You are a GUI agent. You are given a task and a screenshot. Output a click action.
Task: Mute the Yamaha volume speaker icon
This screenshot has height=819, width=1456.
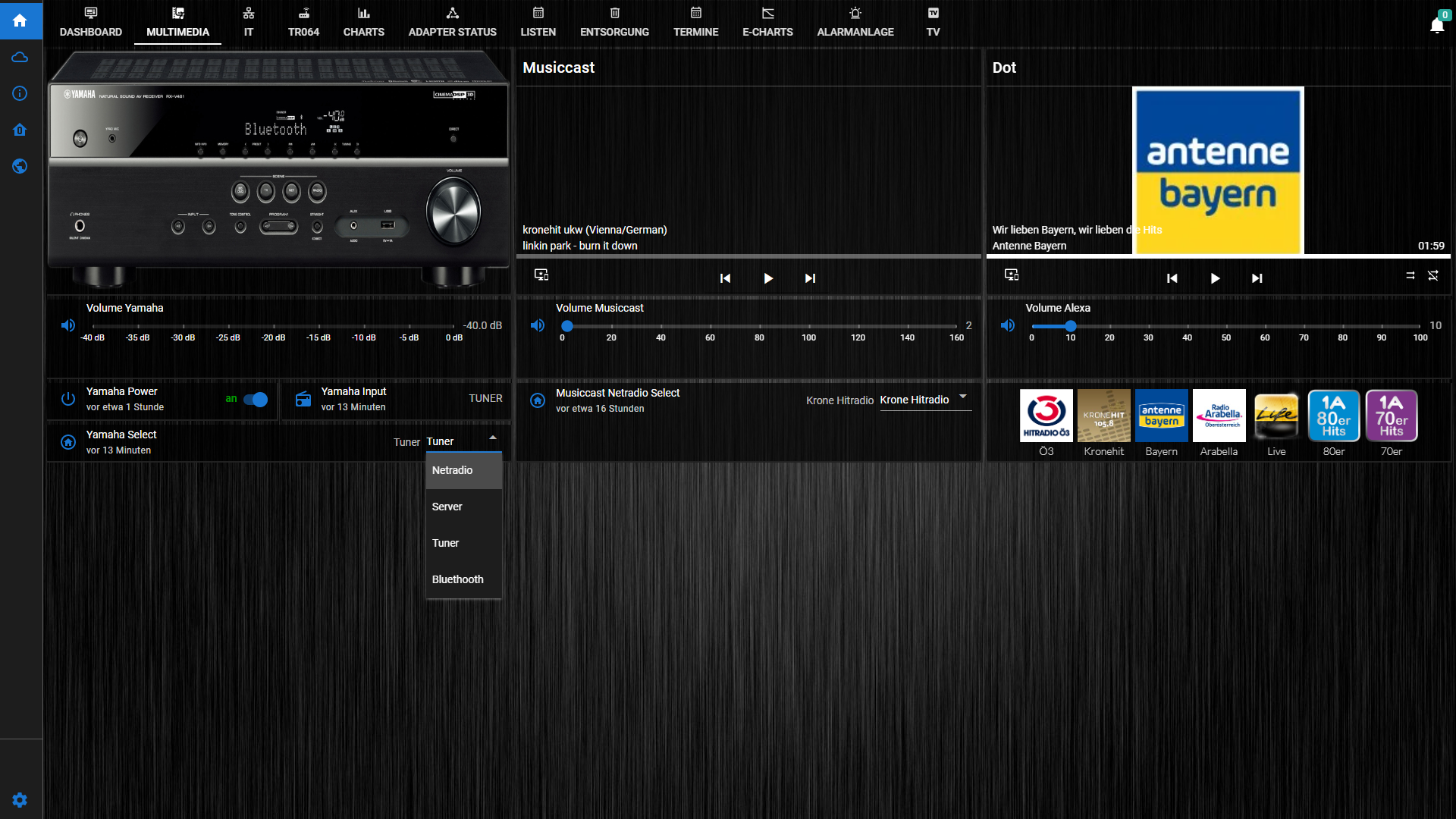pos(68,325)
